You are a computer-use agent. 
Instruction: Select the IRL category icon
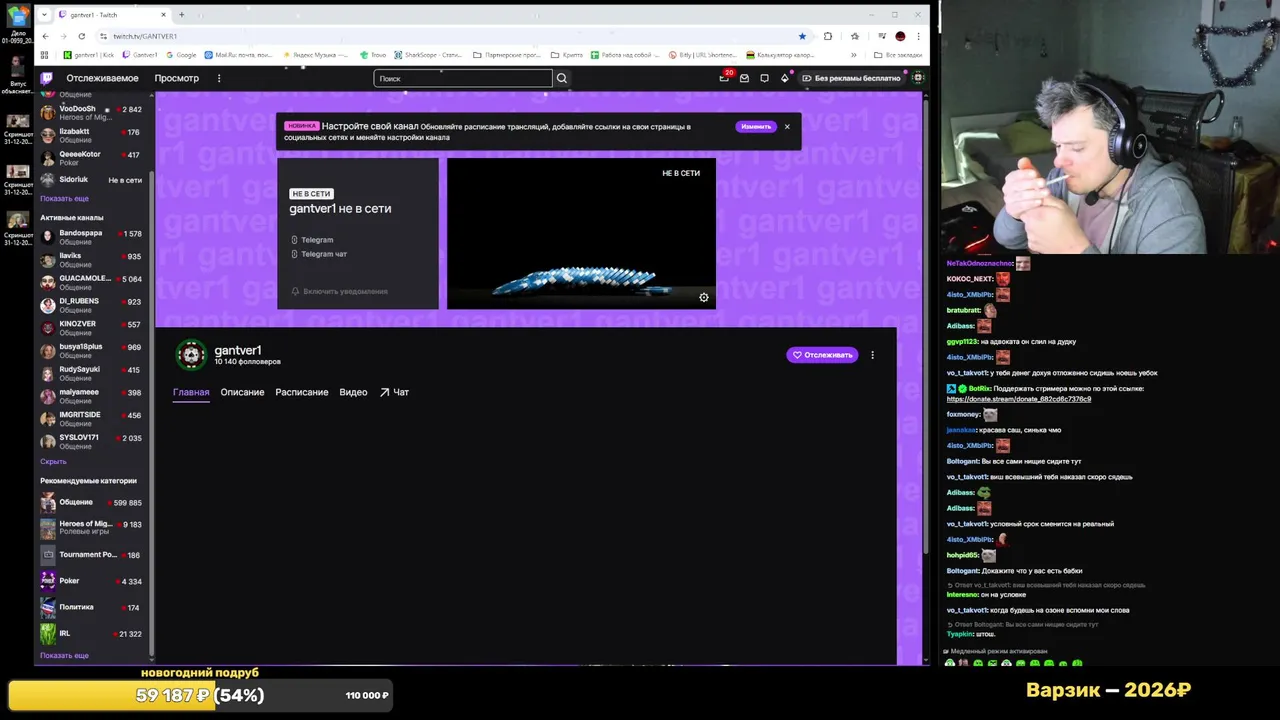[48, 633]
